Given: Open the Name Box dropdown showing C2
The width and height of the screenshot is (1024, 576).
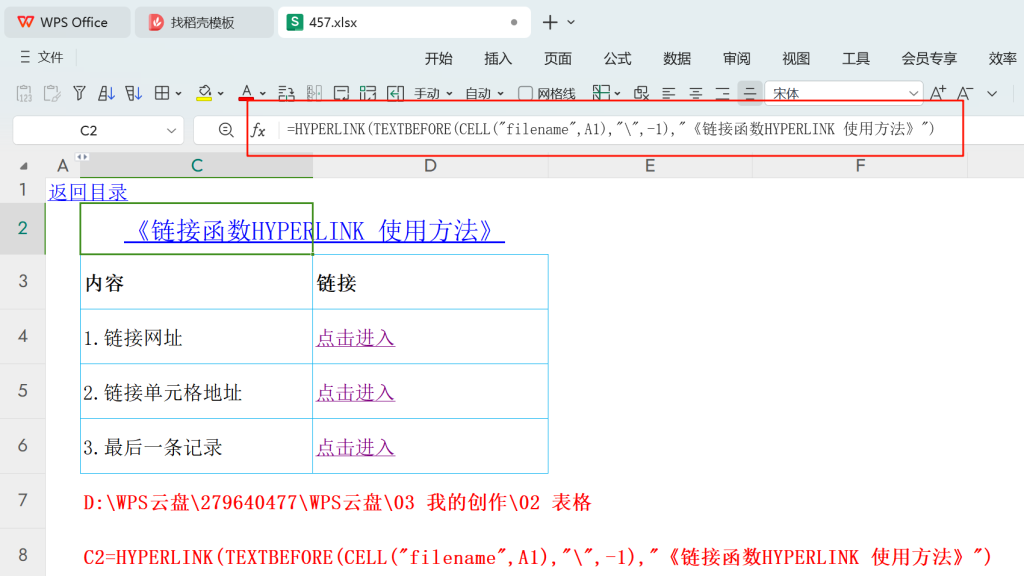Looking at the screenshot, I should tap(171, 131).
